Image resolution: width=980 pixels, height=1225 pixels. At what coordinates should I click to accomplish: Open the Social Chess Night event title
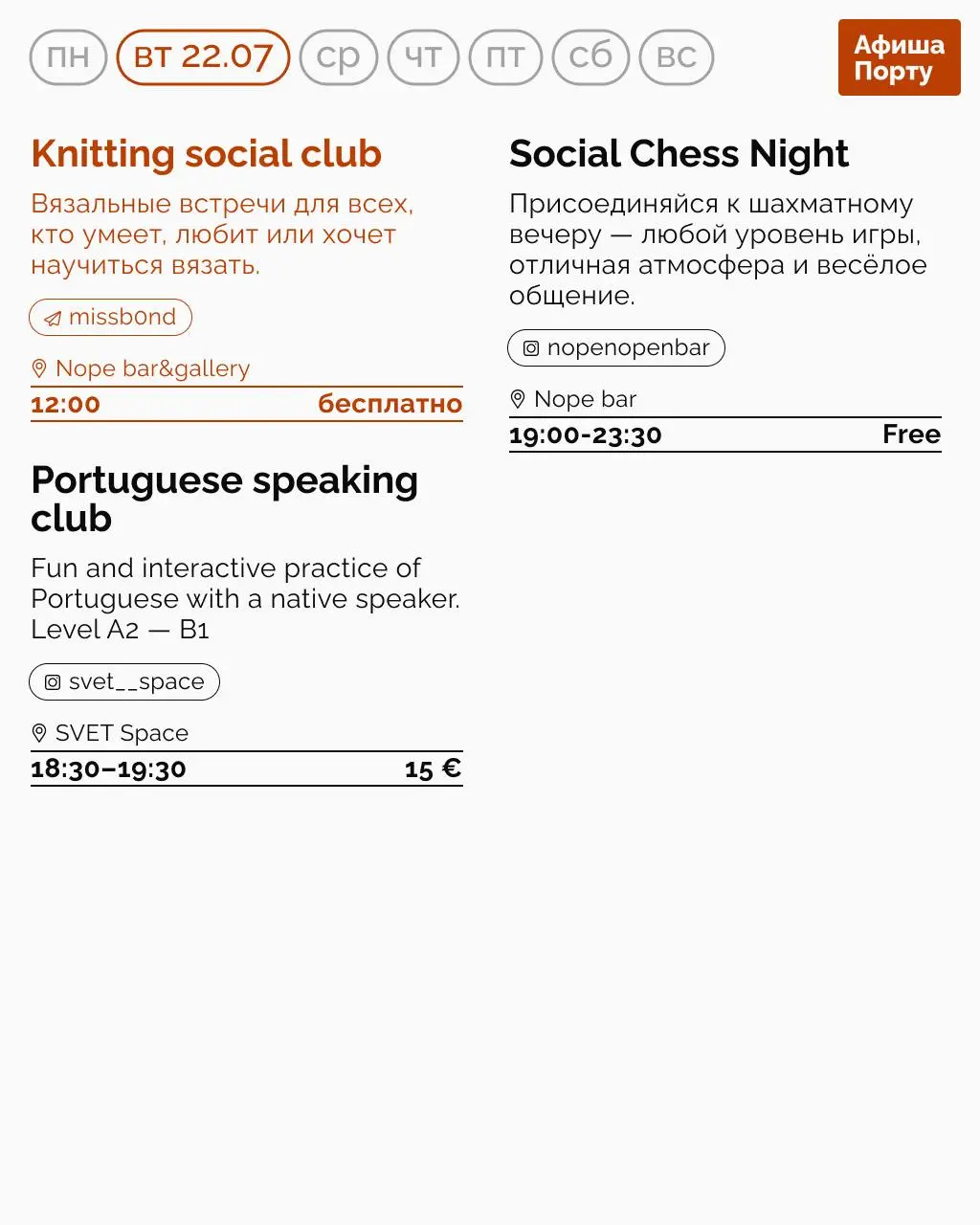point(679,154)
